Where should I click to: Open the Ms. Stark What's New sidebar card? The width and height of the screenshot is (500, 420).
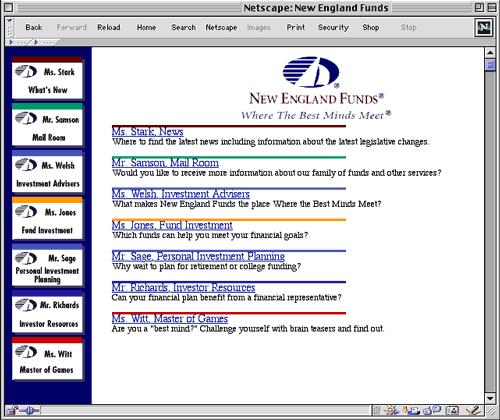47,78
